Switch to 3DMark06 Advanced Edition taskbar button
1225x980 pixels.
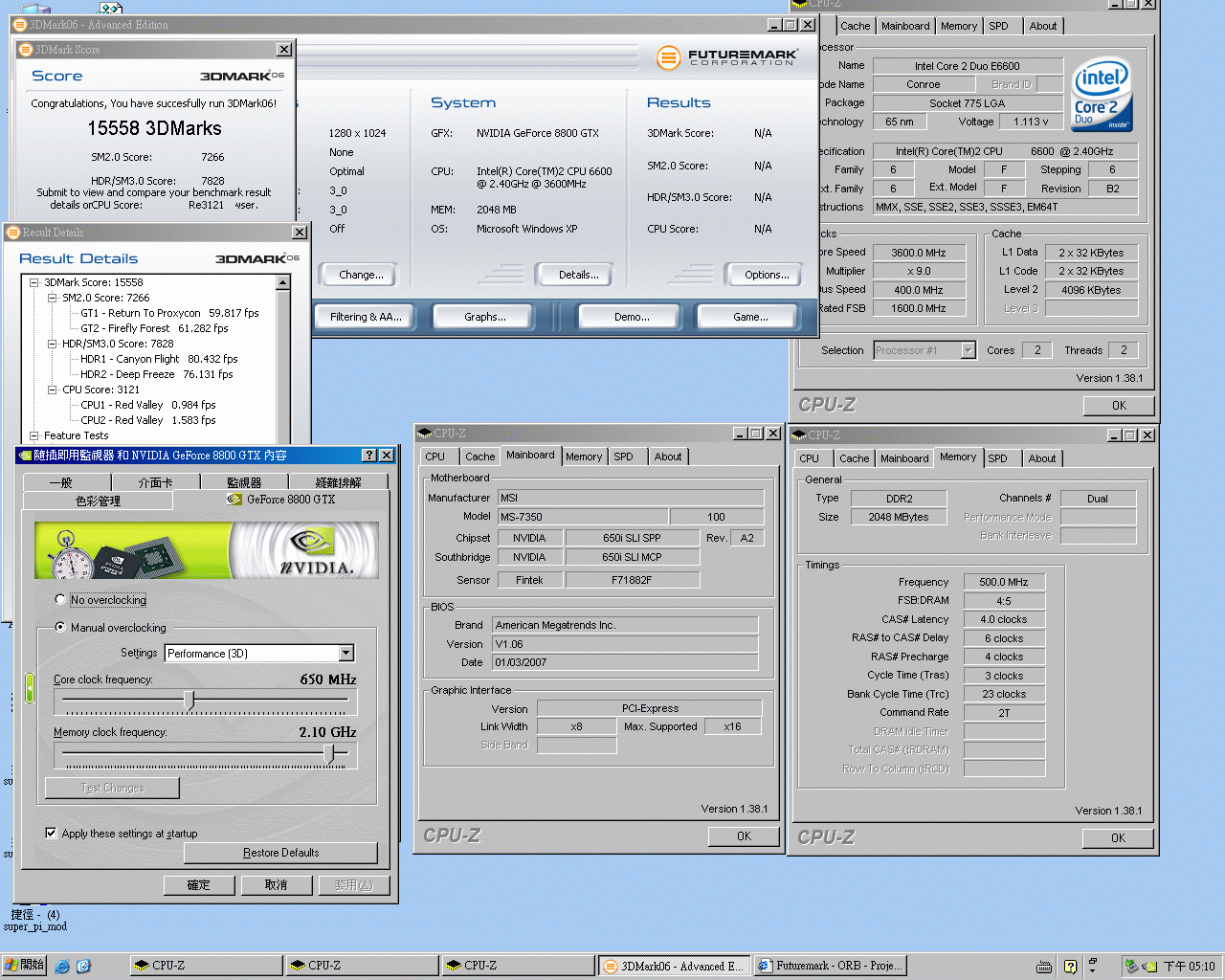674,966
